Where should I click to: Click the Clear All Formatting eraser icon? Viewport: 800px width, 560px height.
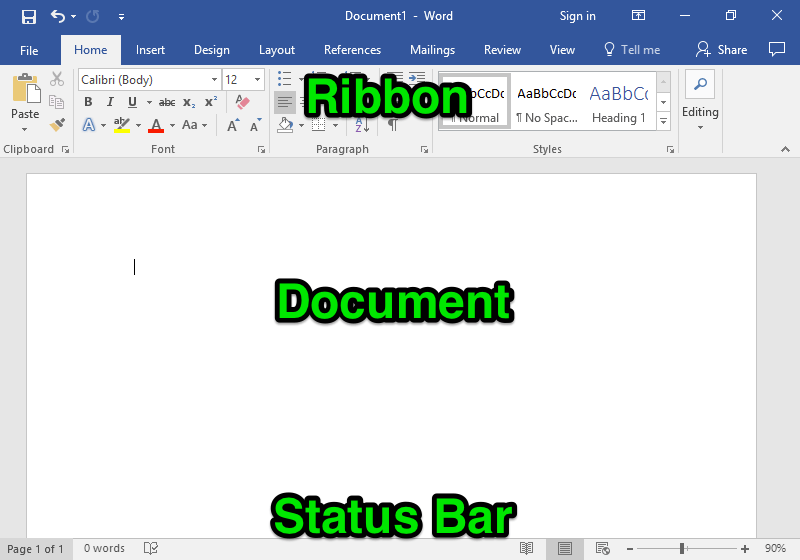(x=241, y=102)
